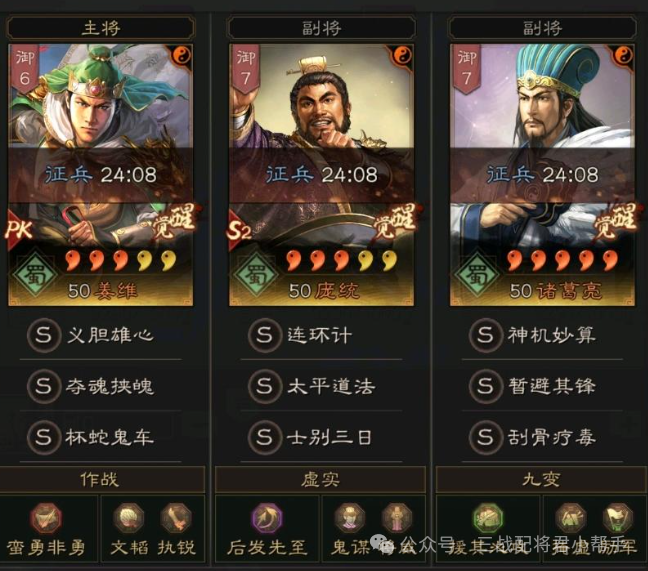The image size is (648, 571).
Task: Tap the star rating on 诸葛亮's card
Action: (562, 261)
